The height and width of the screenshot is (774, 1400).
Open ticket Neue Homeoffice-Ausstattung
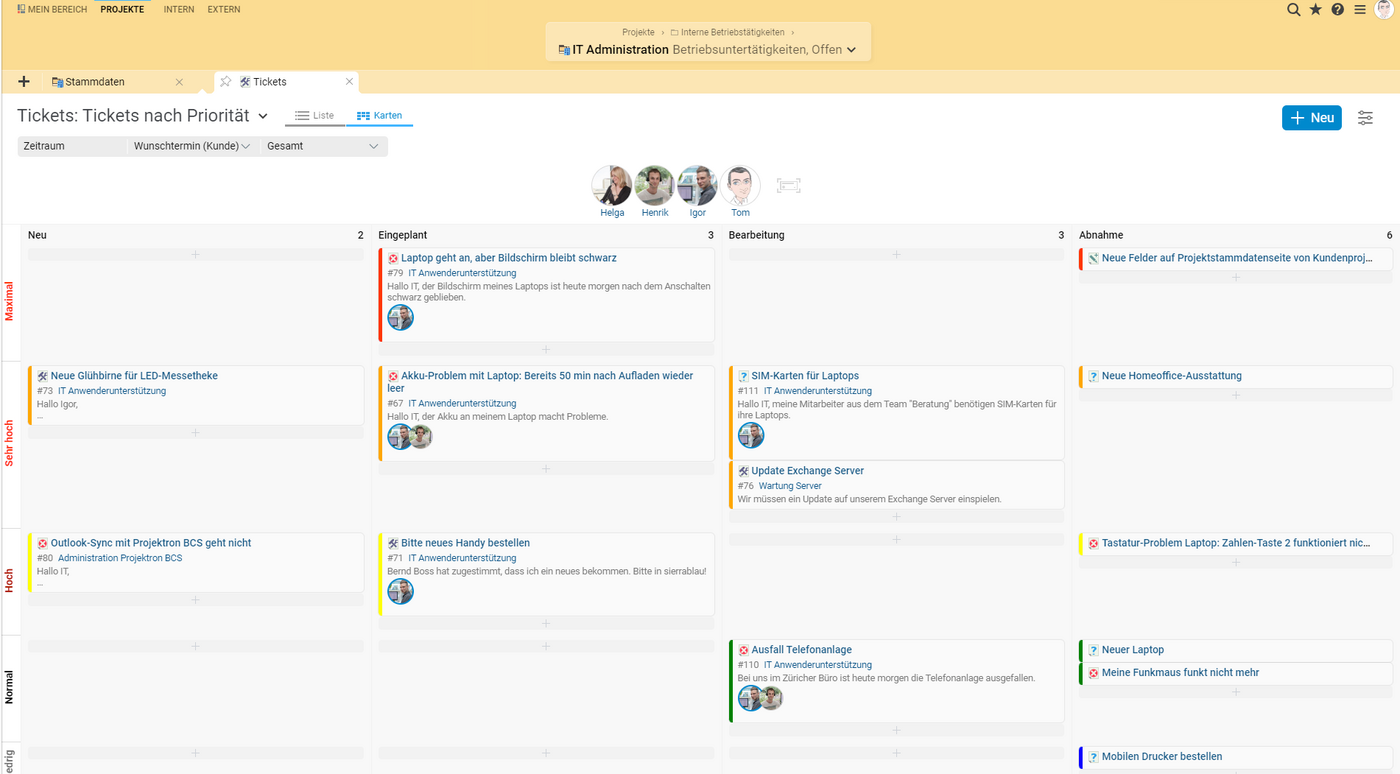click(x=1172, y=376)
